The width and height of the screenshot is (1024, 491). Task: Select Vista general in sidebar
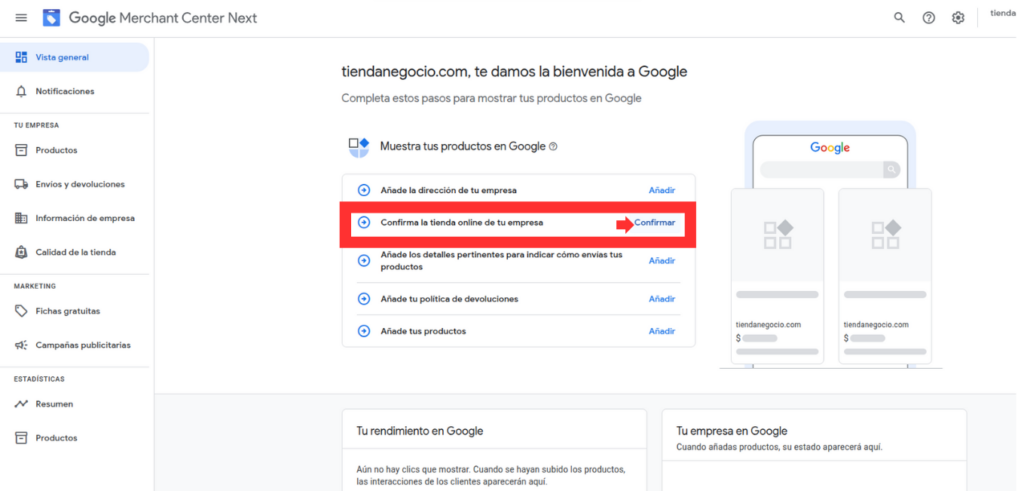coord(74,57)
